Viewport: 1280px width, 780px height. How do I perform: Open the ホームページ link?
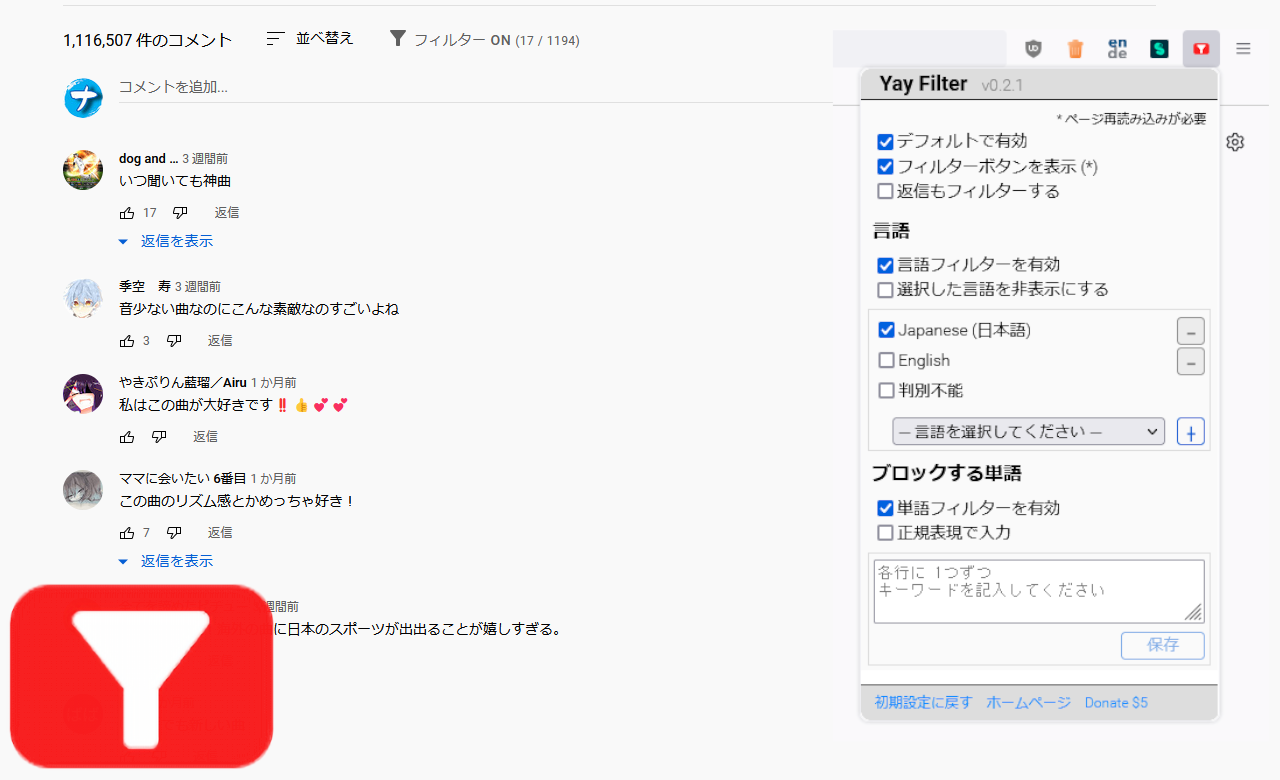(x=1028, y=702)
